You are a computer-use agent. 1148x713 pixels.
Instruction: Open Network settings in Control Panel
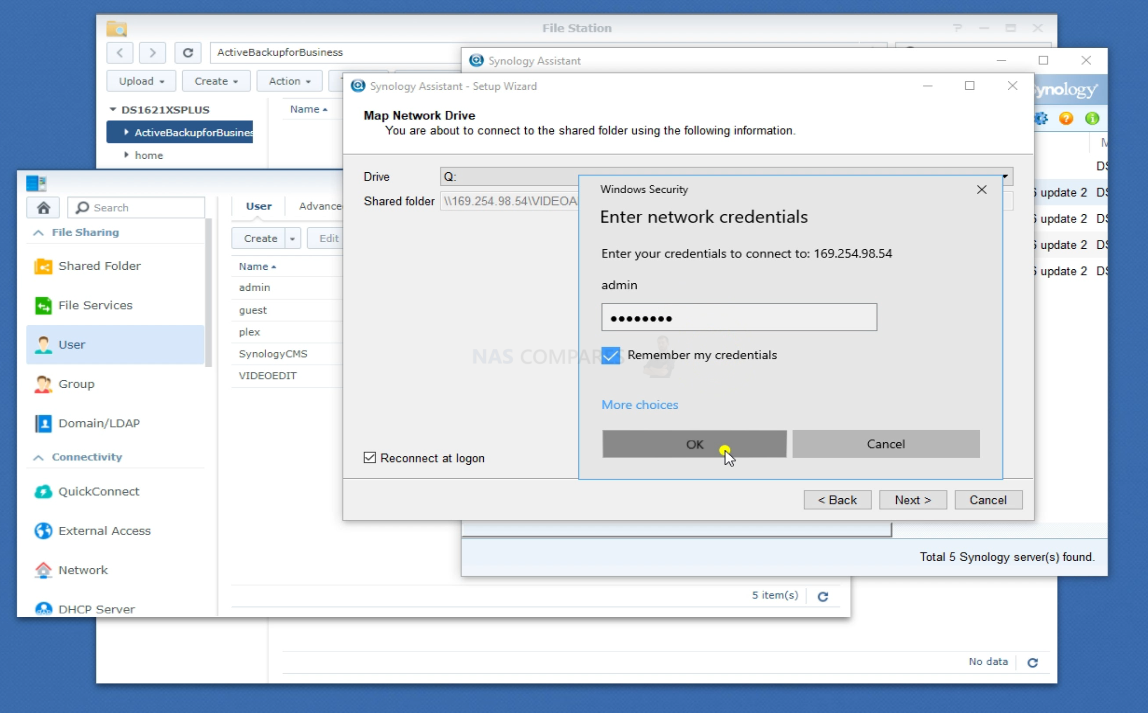pos(116,570)
